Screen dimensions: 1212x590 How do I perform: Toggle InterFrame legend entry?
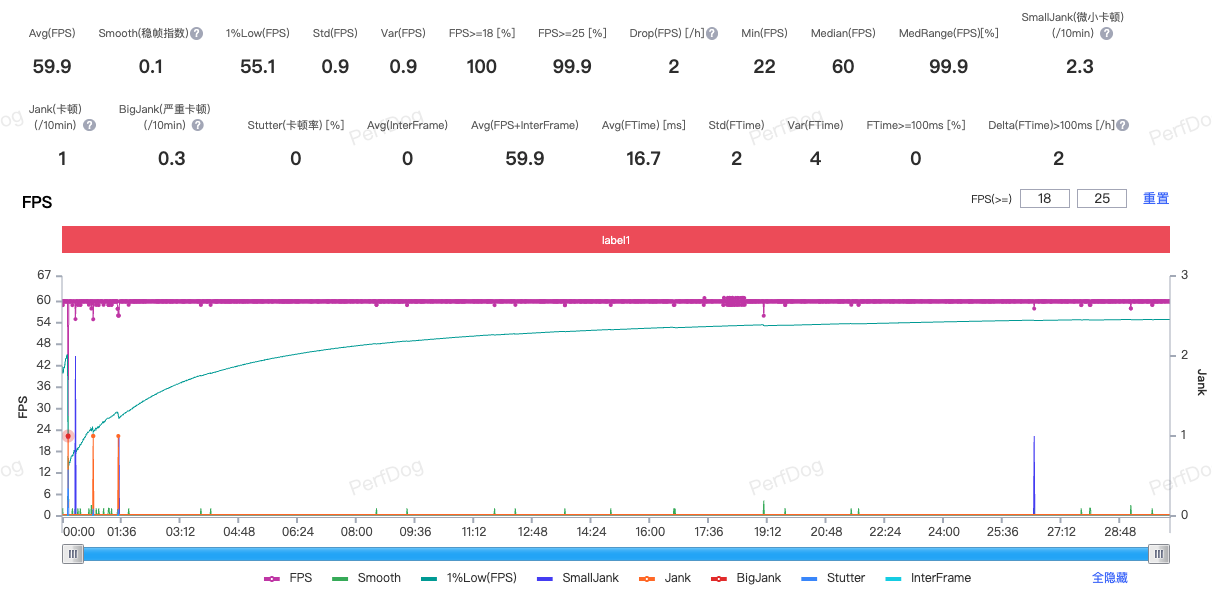[x=928, y=578]
